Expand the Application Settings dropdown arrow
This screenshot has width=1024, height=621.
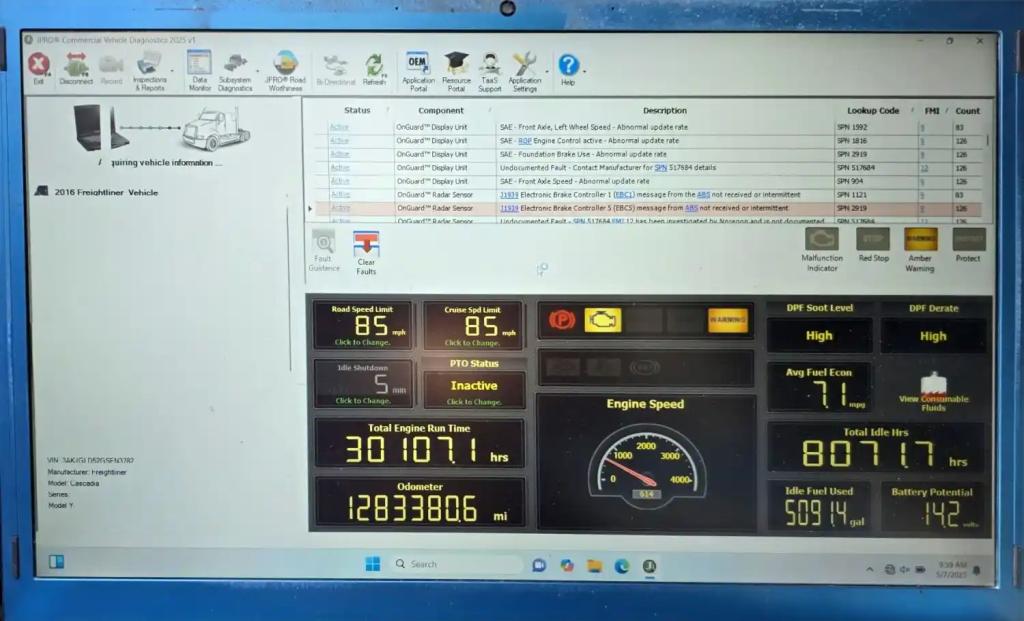pyautogui.click(x=547, y=72)
